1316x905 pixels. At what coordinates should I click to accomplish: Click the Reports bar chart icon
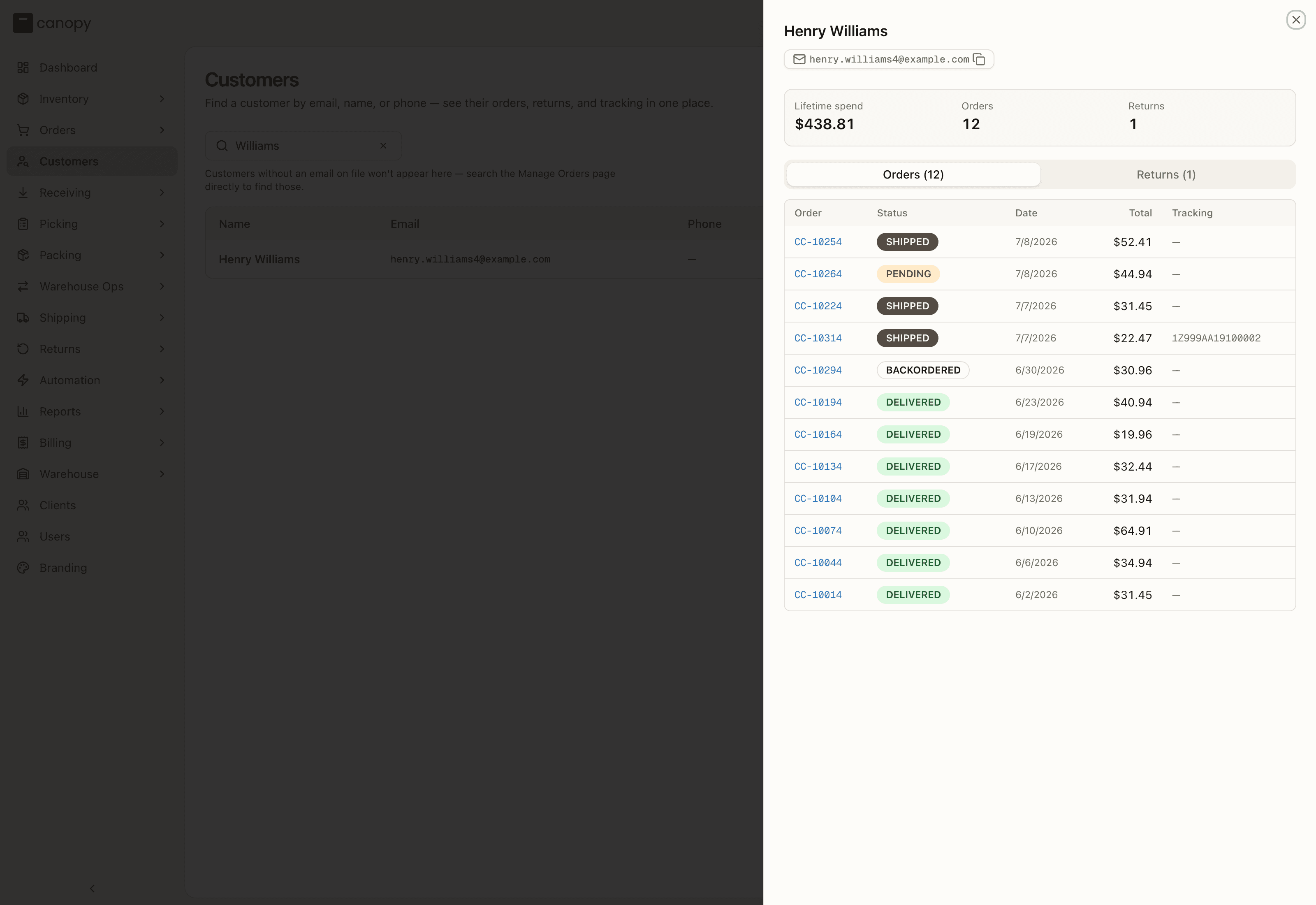point(23,411)
